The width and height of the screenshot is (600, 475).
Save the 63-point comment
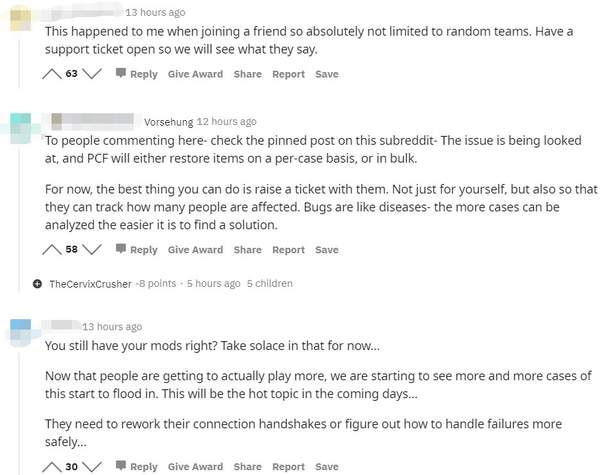(326, 74)
